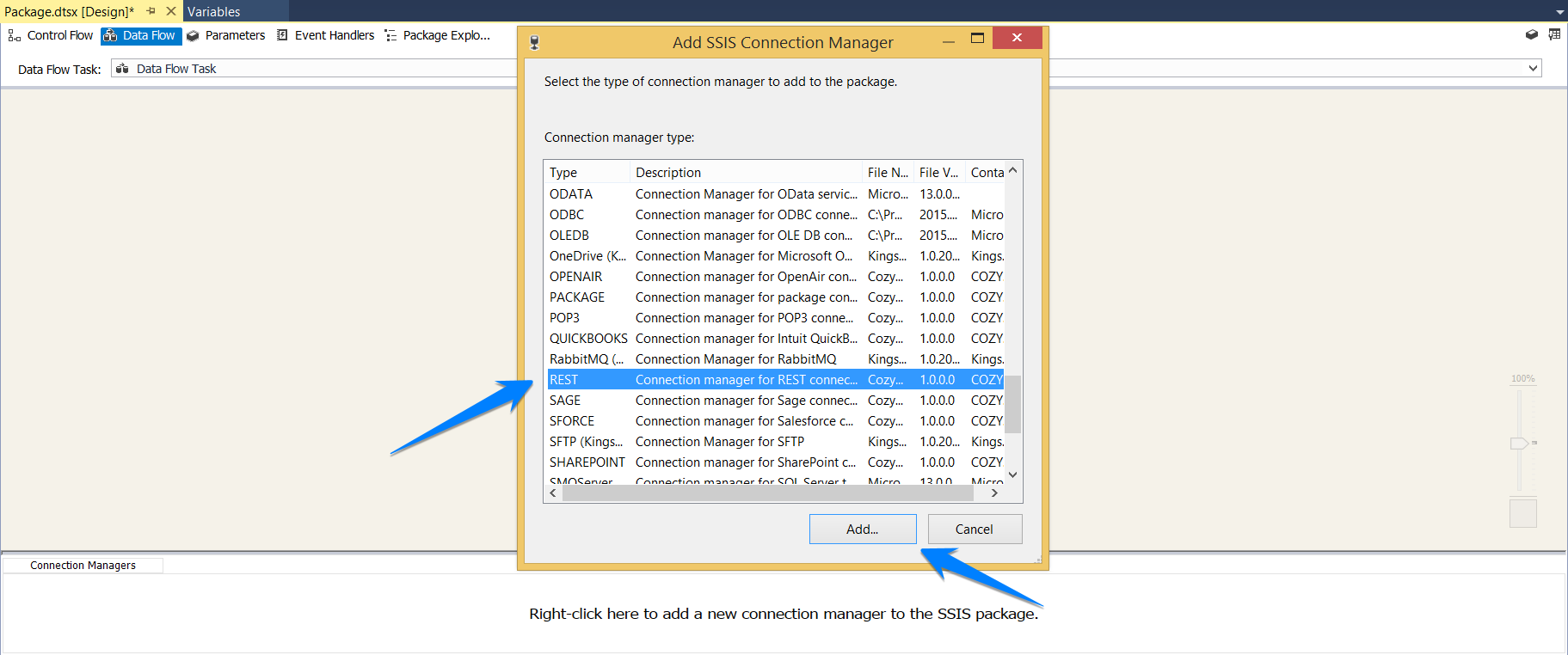Screen dimensions: 1568x655
Task: Maximize the Add SSIS Connection Manager dialog
Action: click(977, 38)
